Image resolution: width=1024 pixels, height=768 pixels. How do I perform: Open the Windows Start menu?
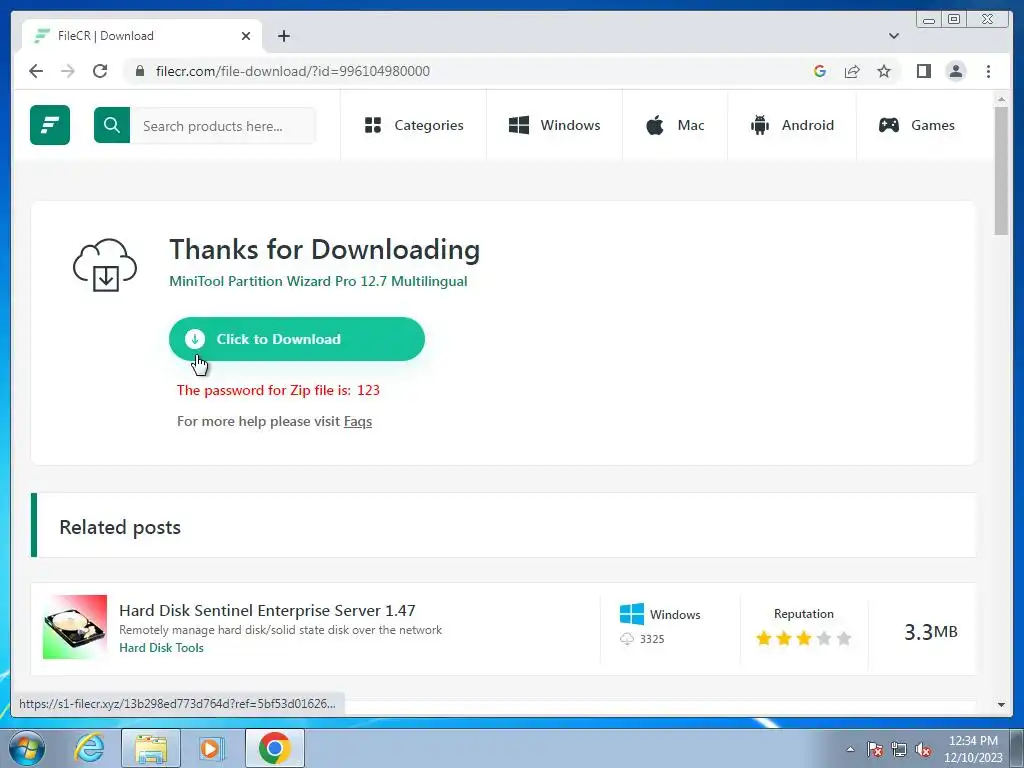[x=26, y=748]
